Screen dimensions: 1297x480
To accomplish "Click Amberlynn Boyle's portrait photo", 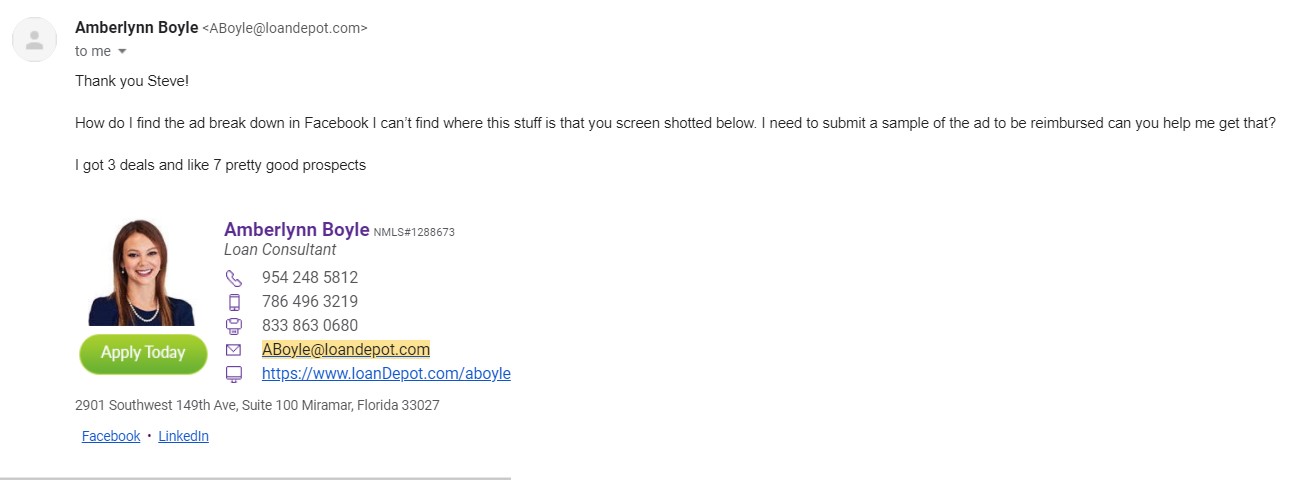I will click(141, 272).
